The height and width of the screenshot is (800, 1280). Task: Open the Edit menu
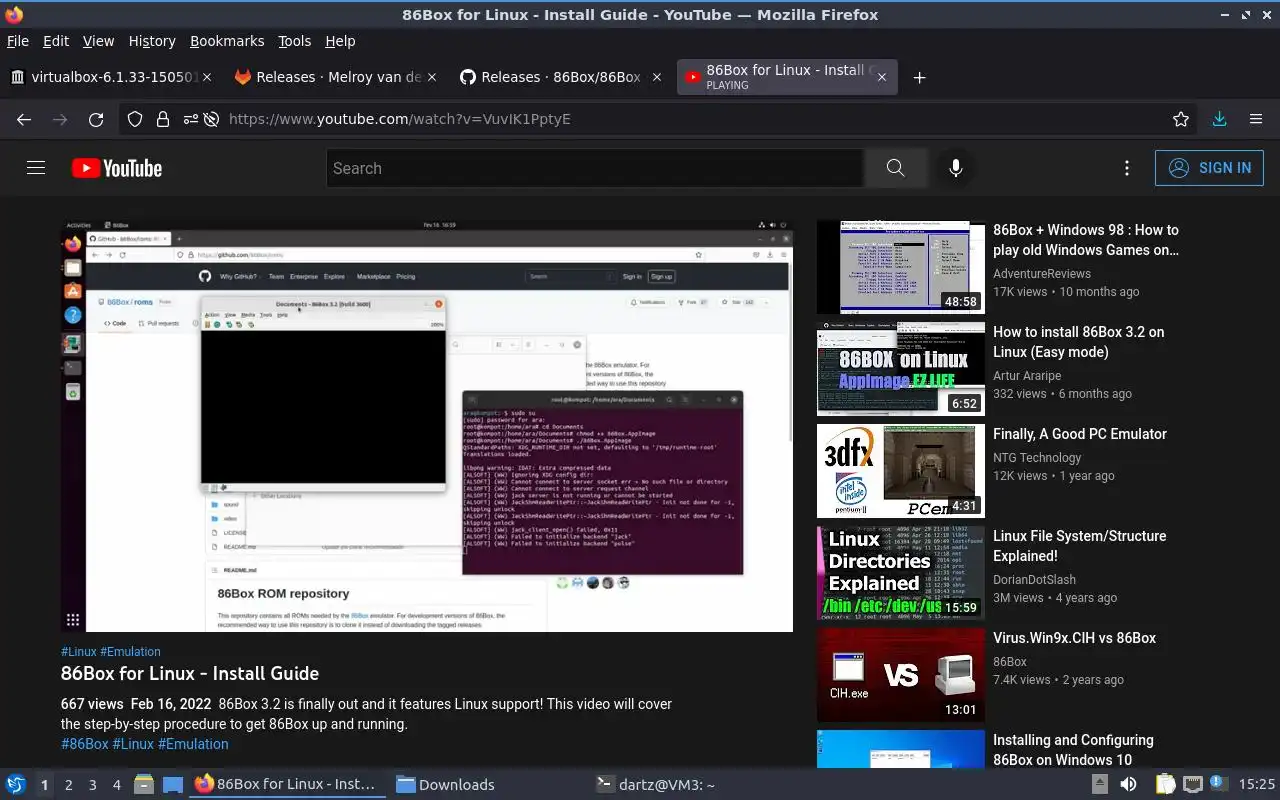coord(56,41)
